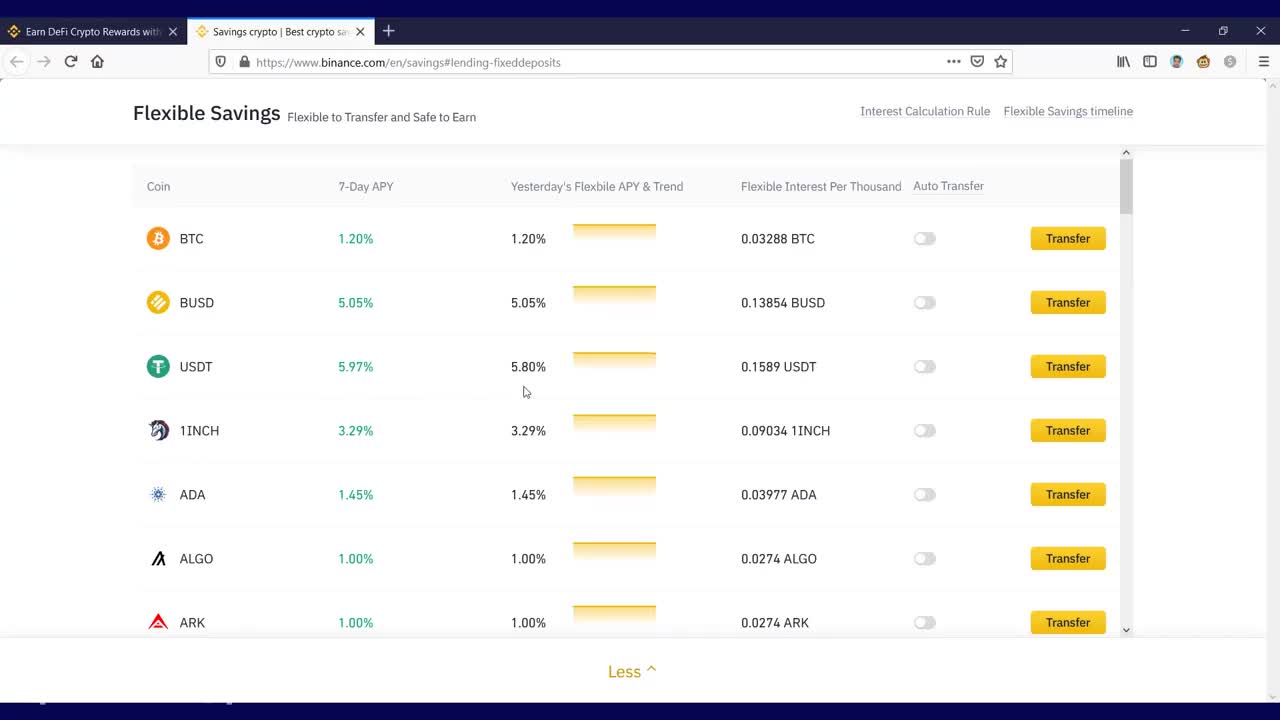
Task: Click the savings list scrollbar thumb
Action: pos(1126,186)
